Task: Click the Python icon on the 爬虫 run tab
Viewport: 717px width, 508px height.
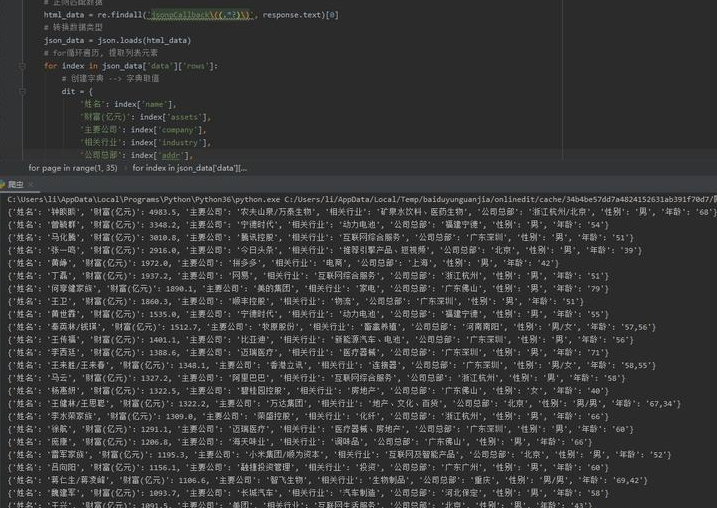Action: tap(2, 184)
